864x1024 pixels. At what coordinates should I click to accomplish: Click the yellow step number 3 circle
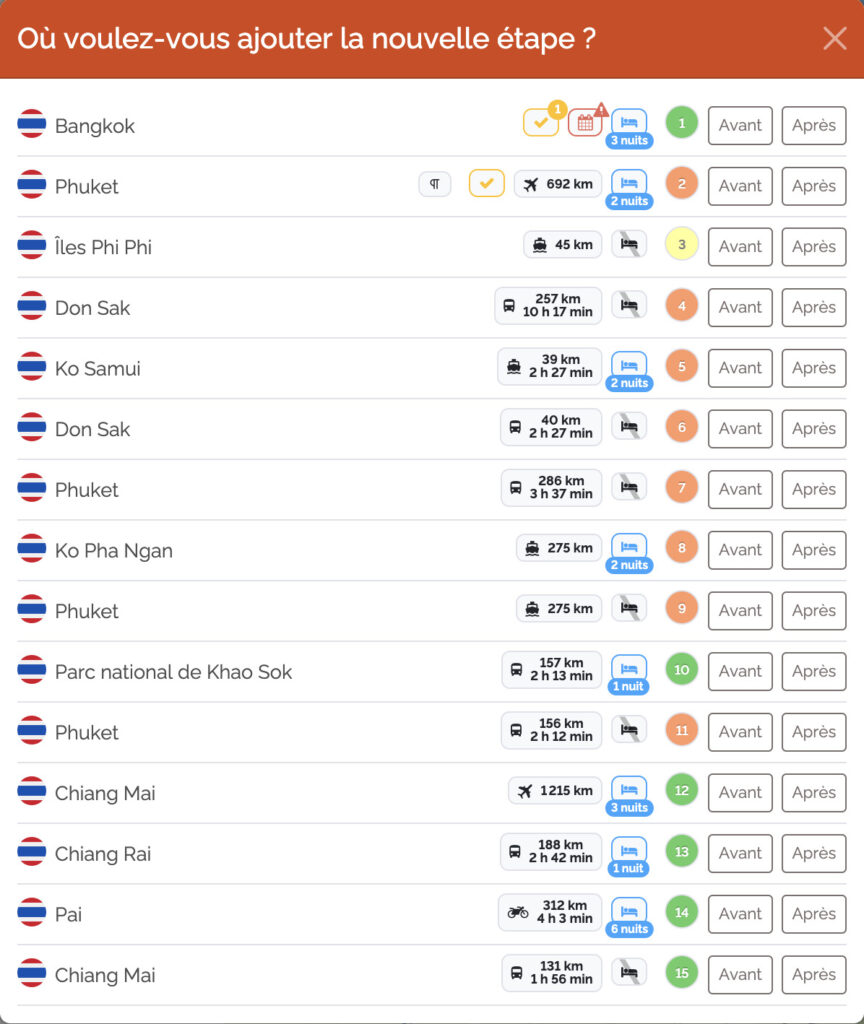coord(682,245)
